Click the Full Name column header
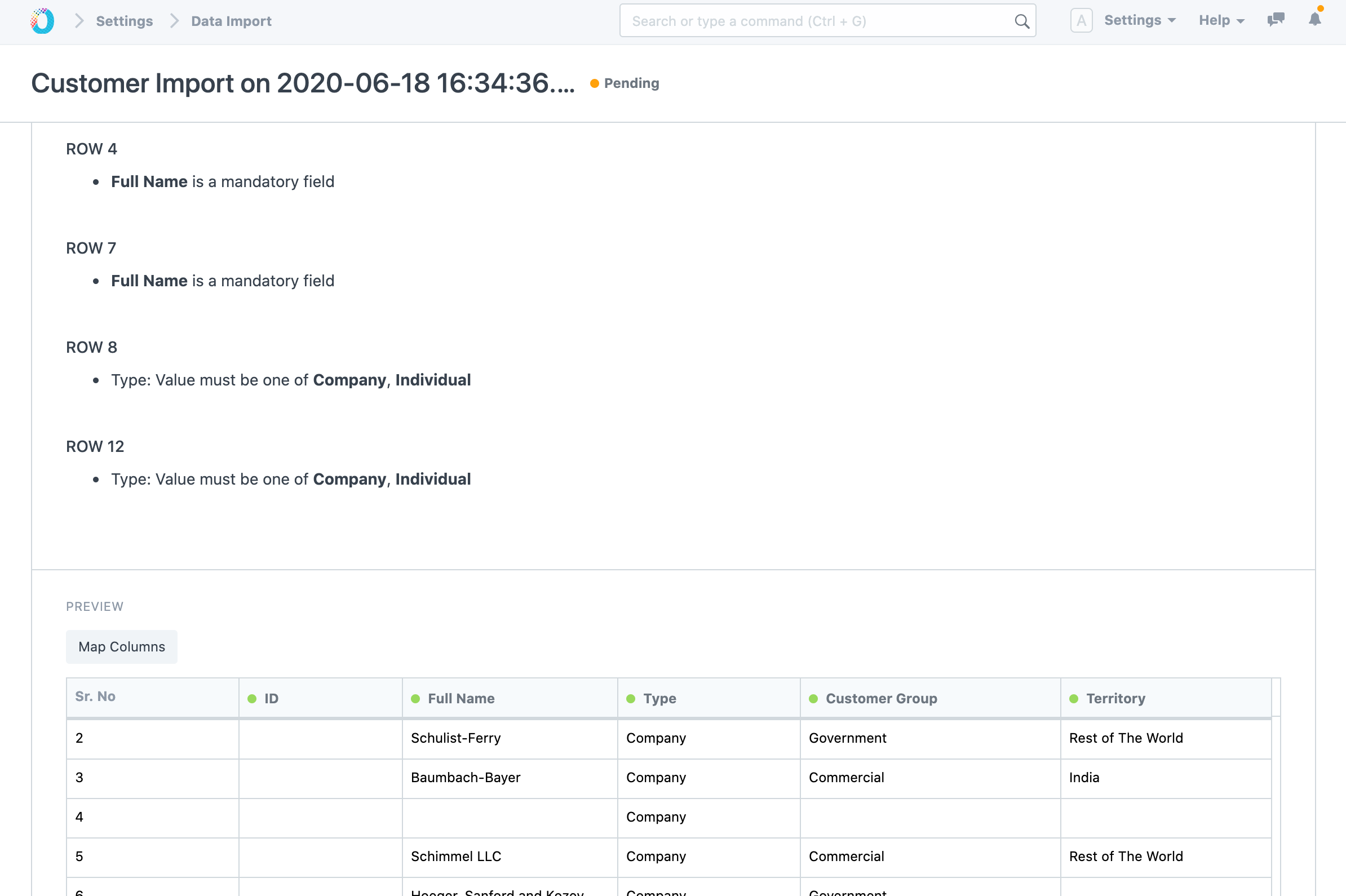This screenshot has height=896, width=1346. (510, 698)
